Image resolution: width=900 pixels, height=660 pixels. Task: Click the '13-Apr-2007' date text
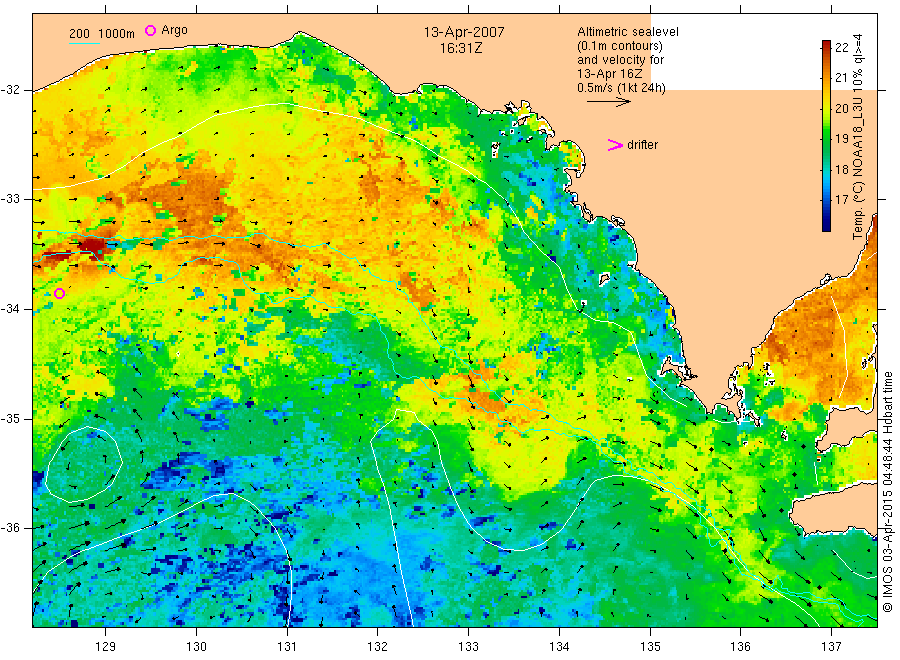click(x=464, y=32)
